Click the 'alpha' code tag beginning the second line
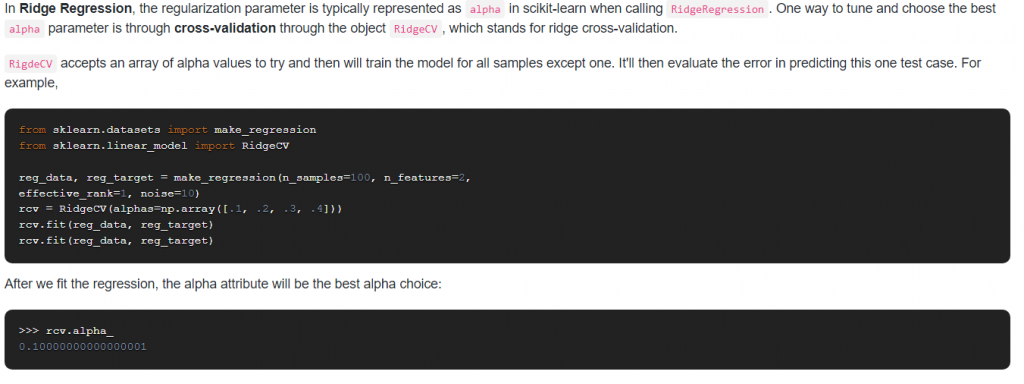Image resolution: width=1024 pixels, height=384 pixels. point(24,29)
